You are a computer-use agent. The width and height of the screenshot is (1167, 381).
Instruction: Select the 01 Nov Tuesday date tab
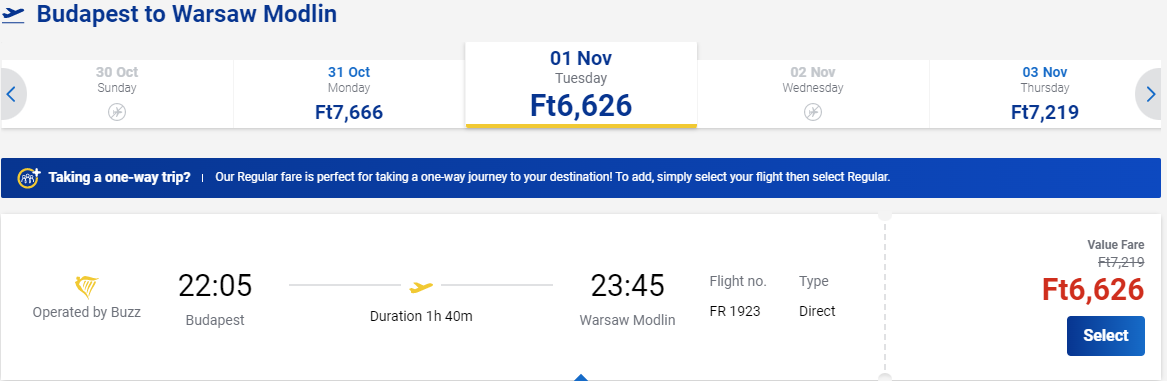coord(581,85)
